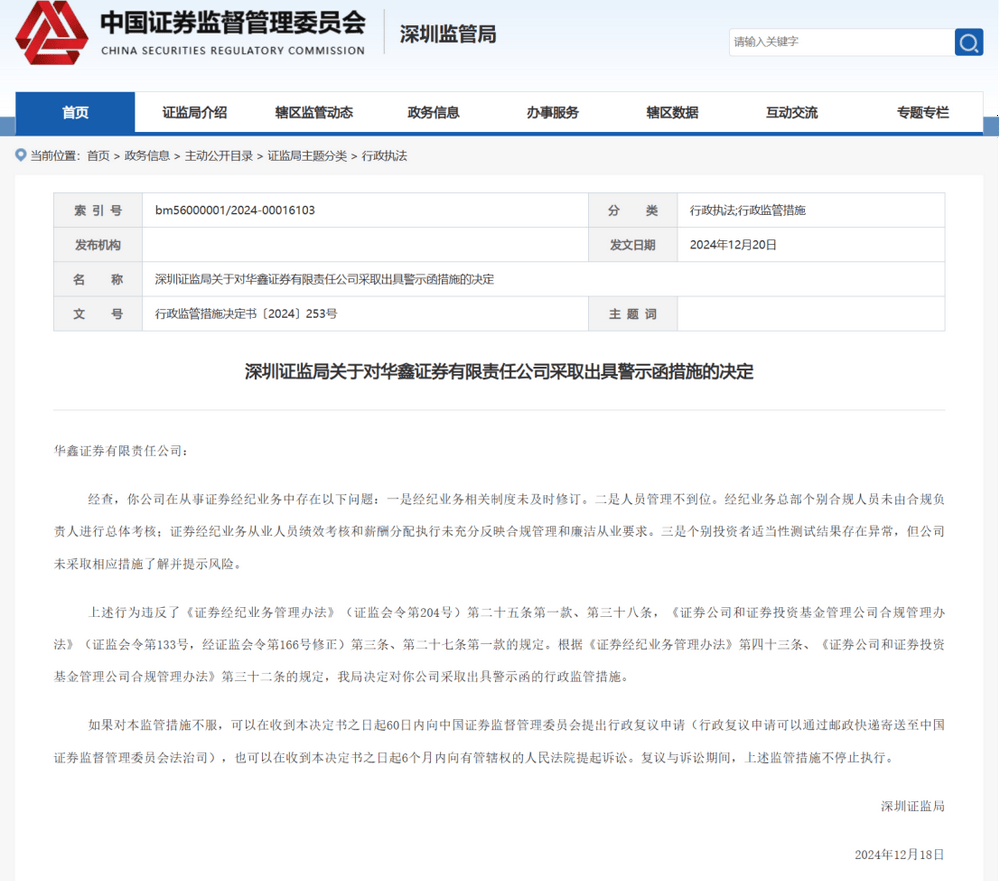The image size is (1000, 881).
Task: Click the 文号 table label
Action: pyautogui.click(x=98, y=314)
